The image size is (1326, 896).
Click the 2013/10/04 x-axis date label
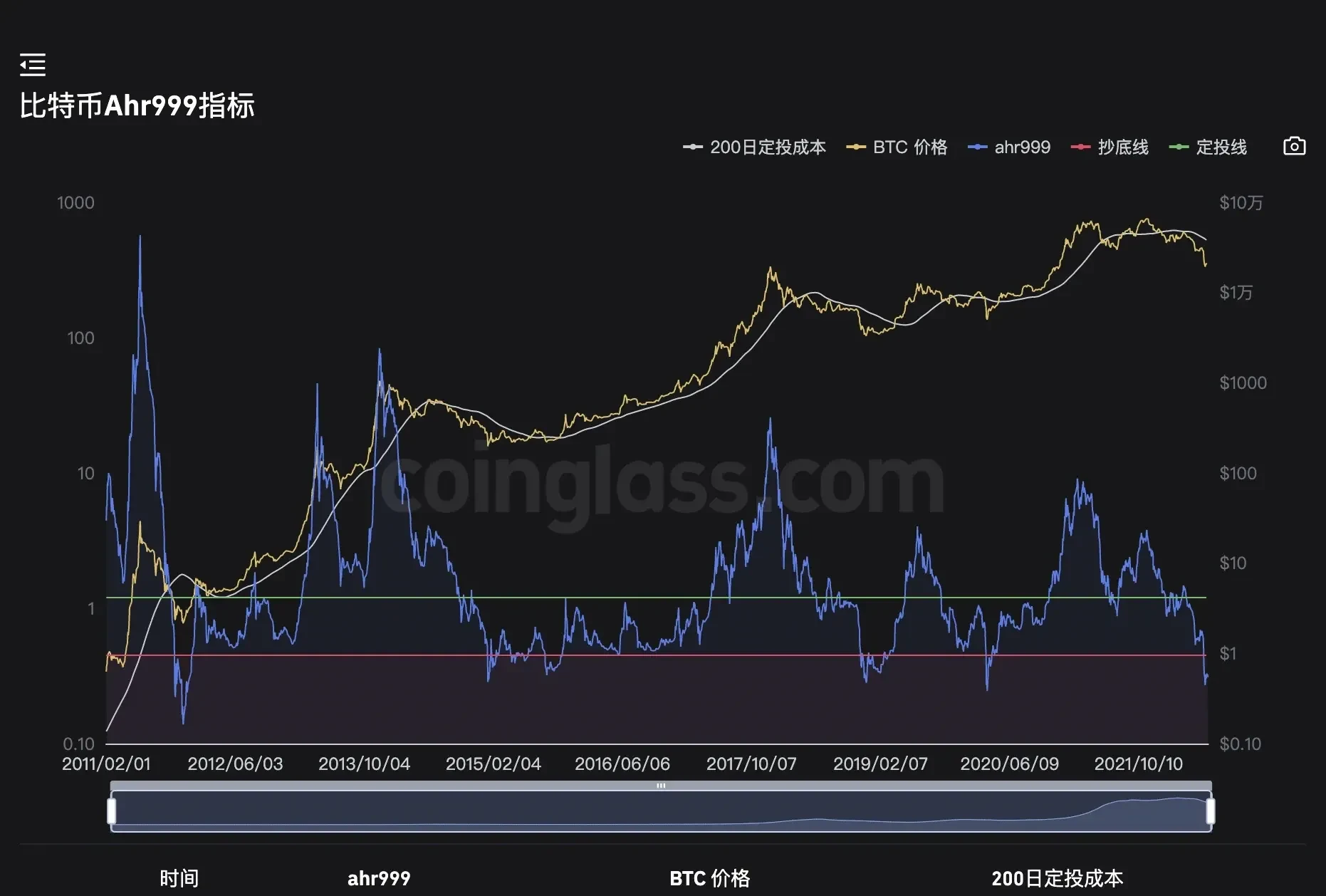pos(364,764)
